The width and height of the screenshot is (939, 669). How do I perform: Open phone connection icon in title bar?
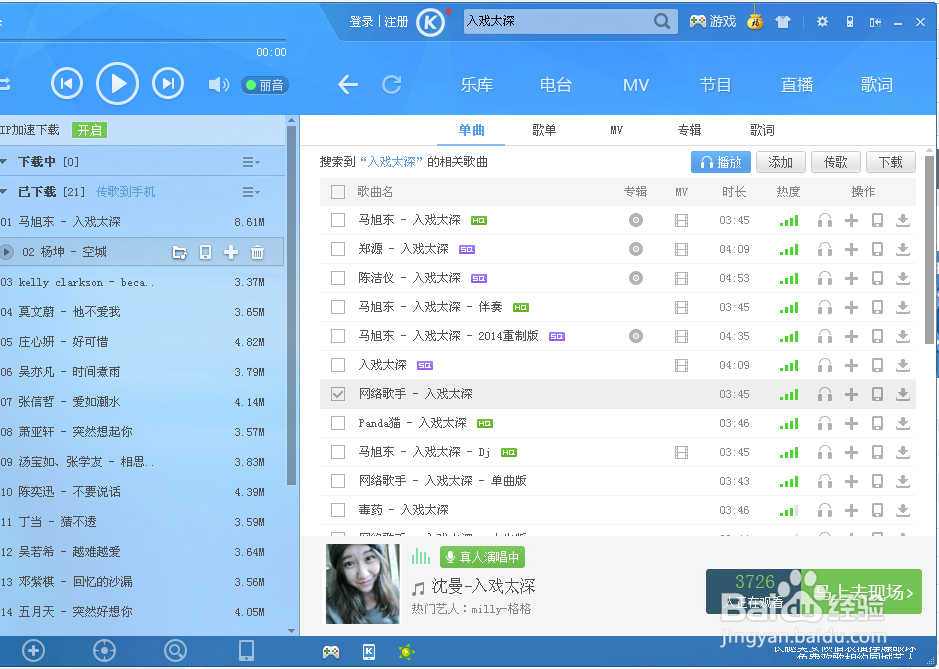click(849, 22)
